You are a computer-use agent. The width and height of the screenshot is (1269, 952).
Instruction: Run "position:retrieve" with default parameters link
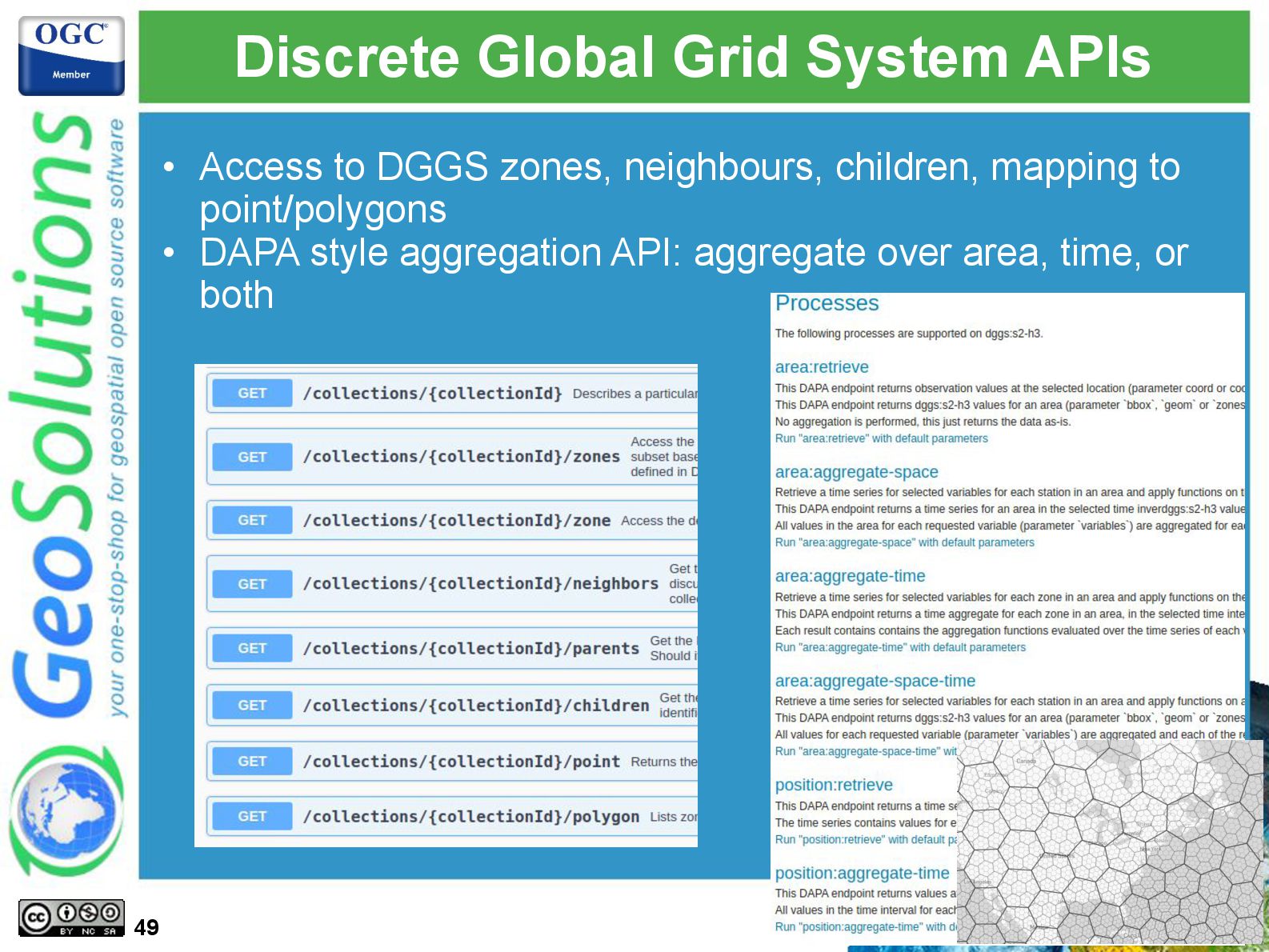click(x=866, y=839)
